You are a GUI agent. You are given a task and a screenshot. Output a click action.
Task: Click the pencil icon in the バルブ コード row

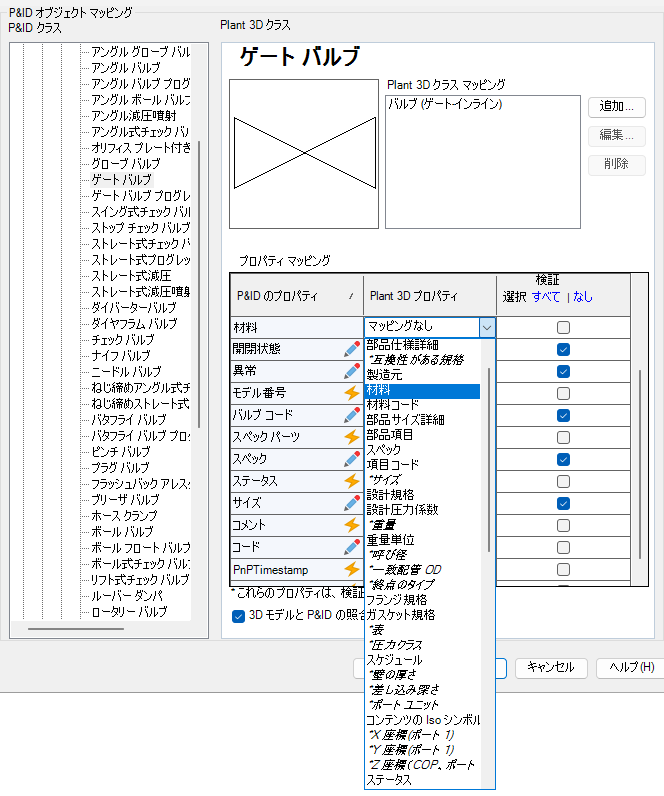(x=352, y=415)
